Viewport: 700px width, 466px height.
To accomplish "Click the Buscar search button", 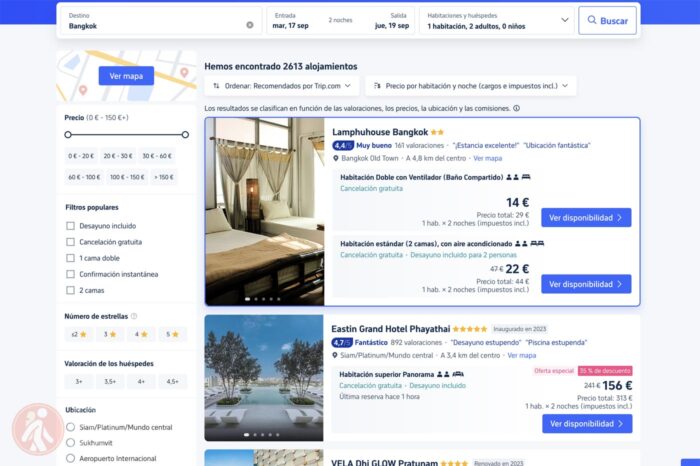I will click(x=608, y=21).
